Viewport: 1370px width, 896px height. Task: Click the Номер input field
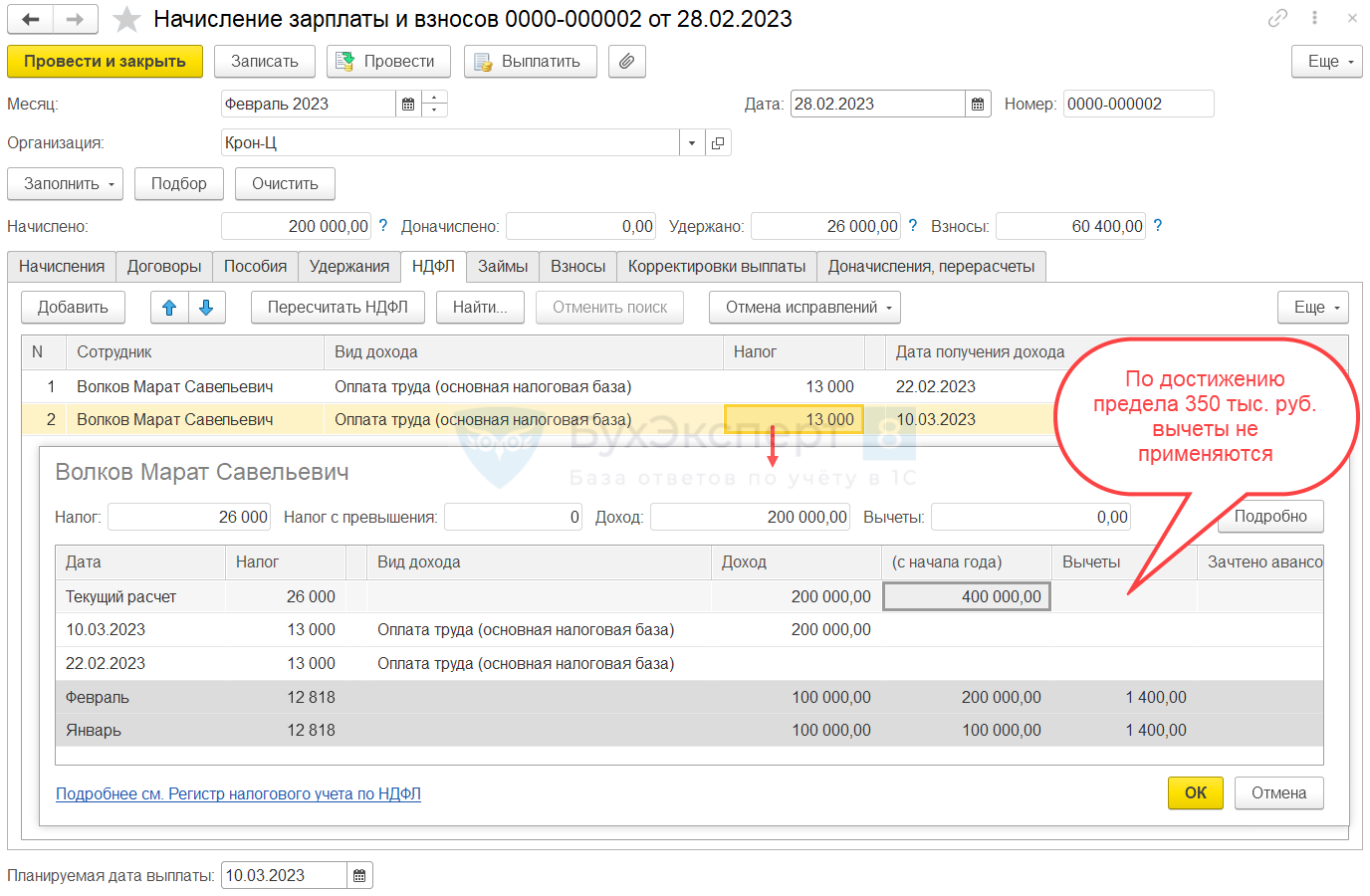1138,105
